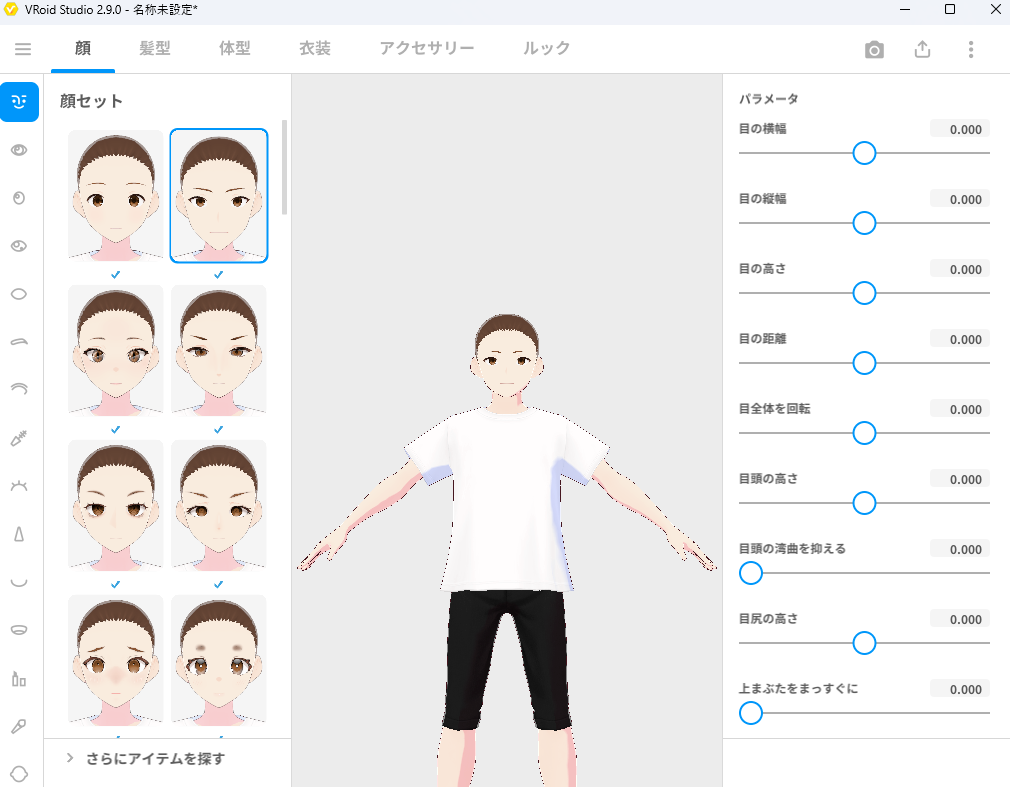Open the three-dot more options menu
The height and width of the screenshot is (787, 1010).
(x=970, y=50)
